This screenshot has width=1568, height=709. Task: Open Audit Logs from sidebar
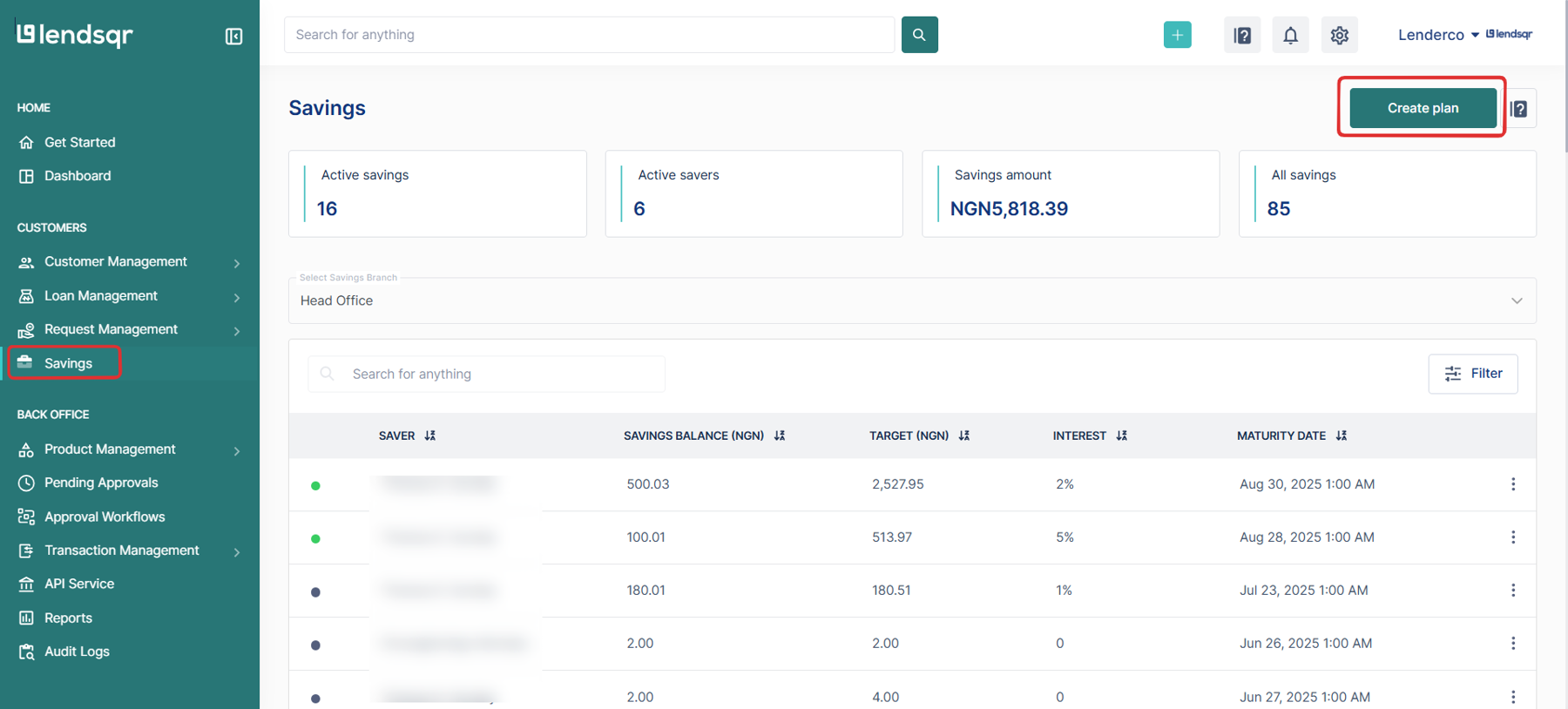coord(77,652)
